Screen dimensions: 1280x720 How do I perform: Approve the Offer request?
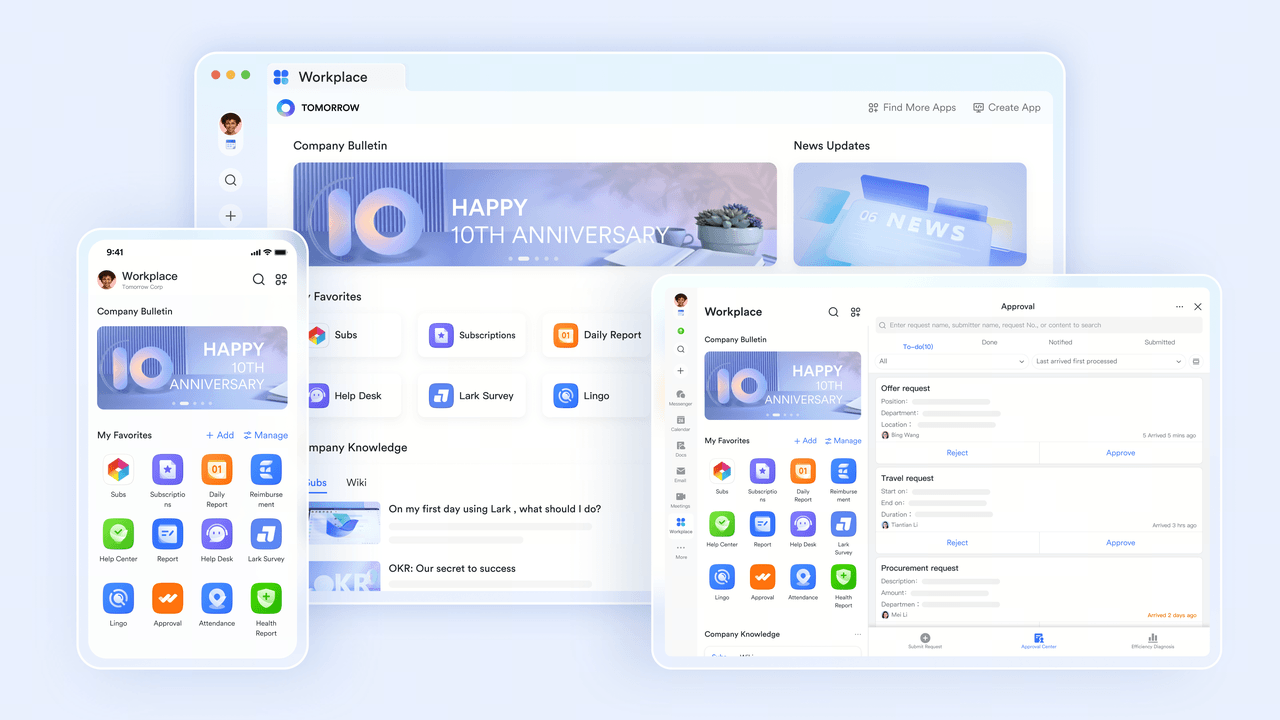(x=1121, y=453)
